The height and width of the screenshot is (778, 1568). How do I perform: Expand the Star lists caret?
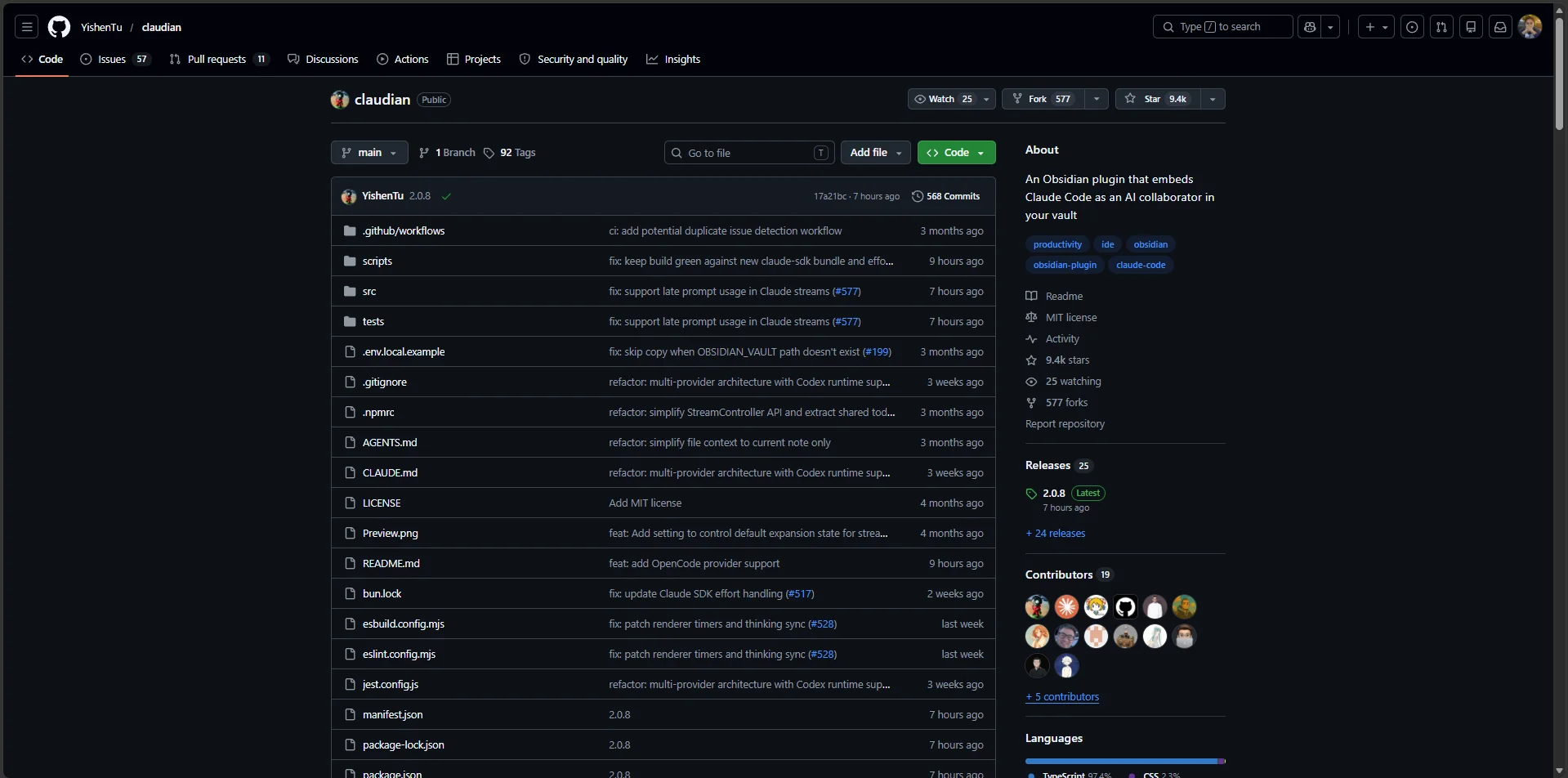[1213, 99]
